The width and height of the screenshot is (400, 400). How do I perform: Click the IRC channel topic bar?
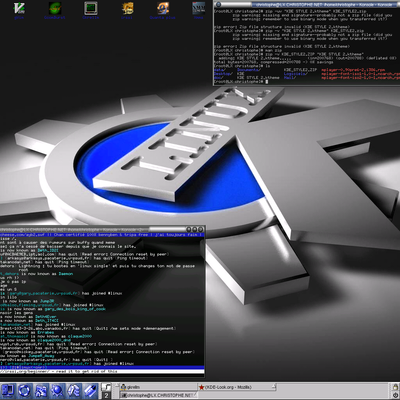[102, 235]
